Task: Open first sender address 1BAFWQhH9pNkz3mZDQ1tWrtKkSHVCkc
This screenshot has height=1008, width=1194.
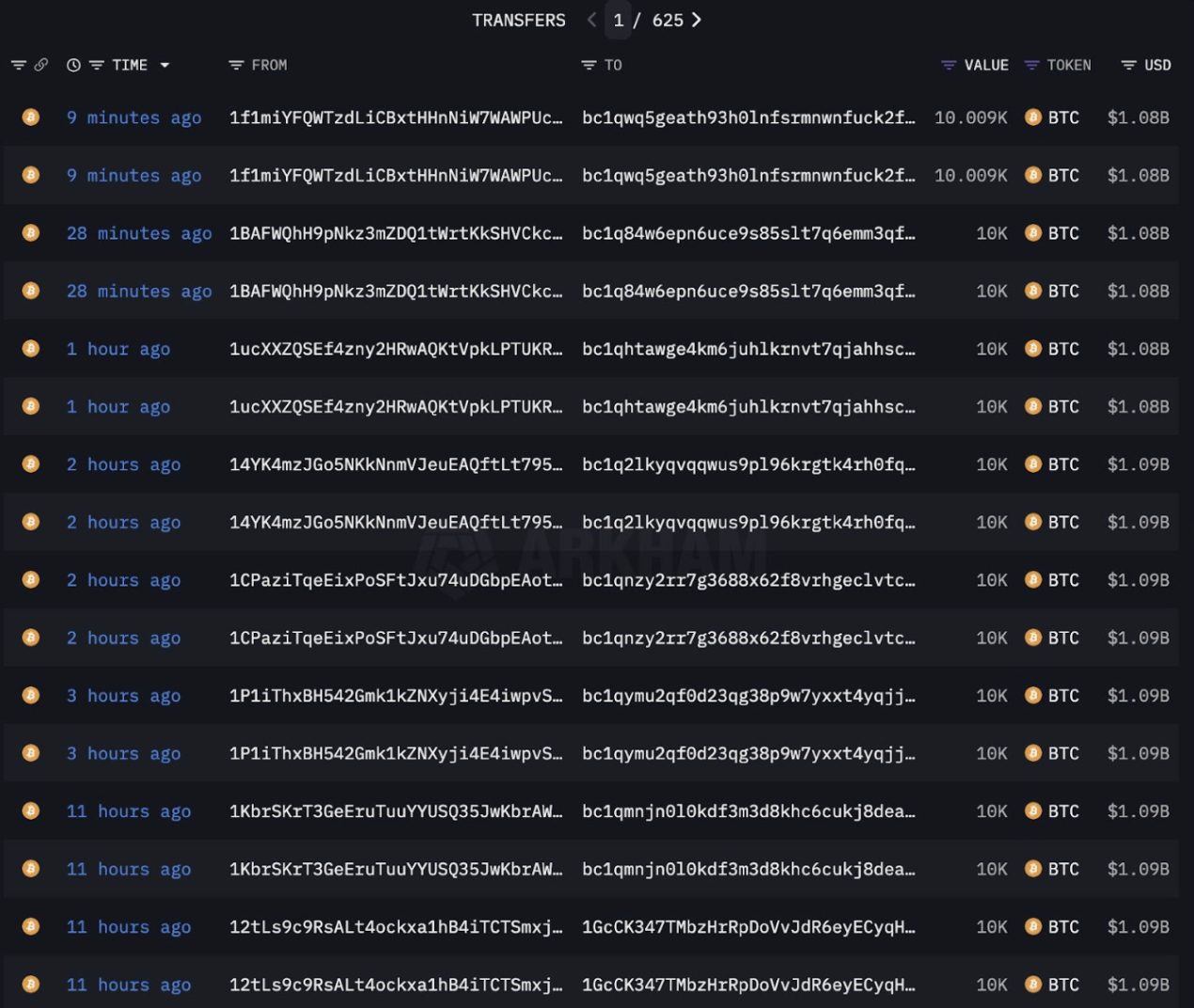Action: (x=396, y=233)
